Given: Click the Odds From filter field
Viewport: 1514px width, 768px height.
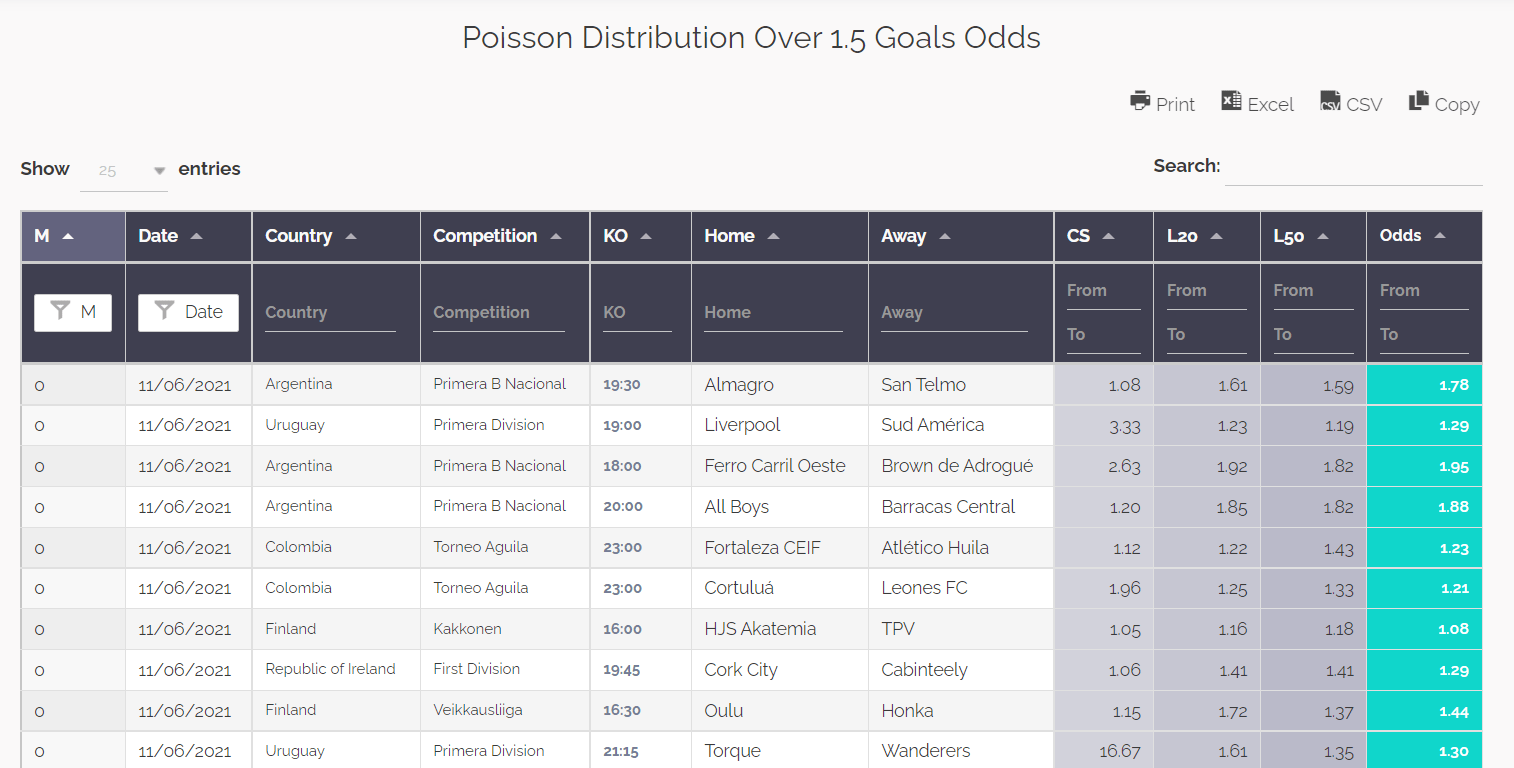Looking at the screenshot, I should point(1424,291).
